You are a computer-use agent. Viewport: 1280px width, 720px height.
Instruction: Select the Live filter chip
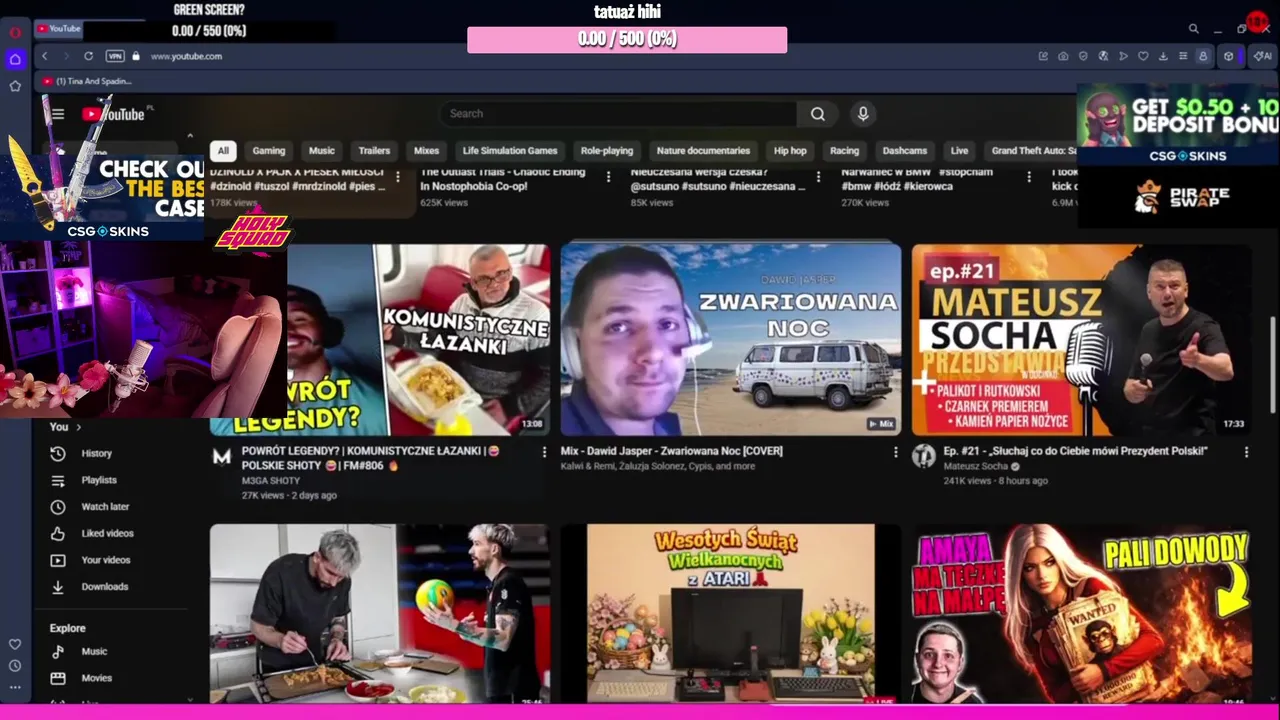pyautogui.click(x=959, y=151)
